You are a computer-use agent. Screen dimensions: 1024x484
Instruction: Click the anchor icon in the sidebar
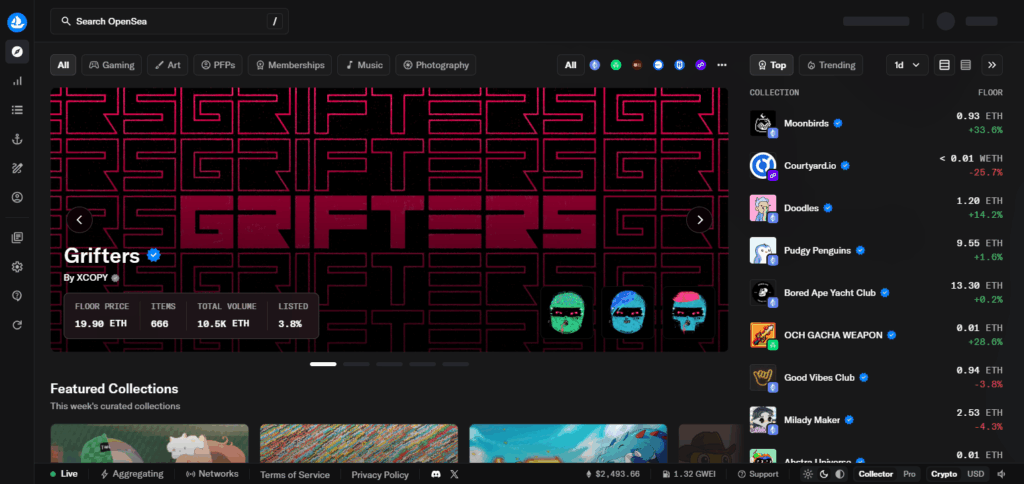click(x=17, y=139)
